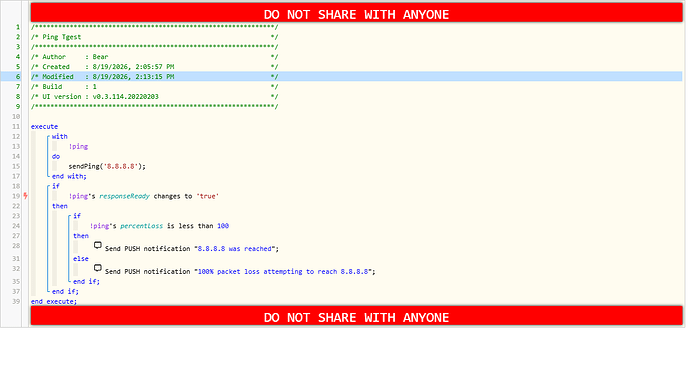The image size is (690, 368).
Task: Click the "Build : 1" comment line
Action: pos(154,87)
